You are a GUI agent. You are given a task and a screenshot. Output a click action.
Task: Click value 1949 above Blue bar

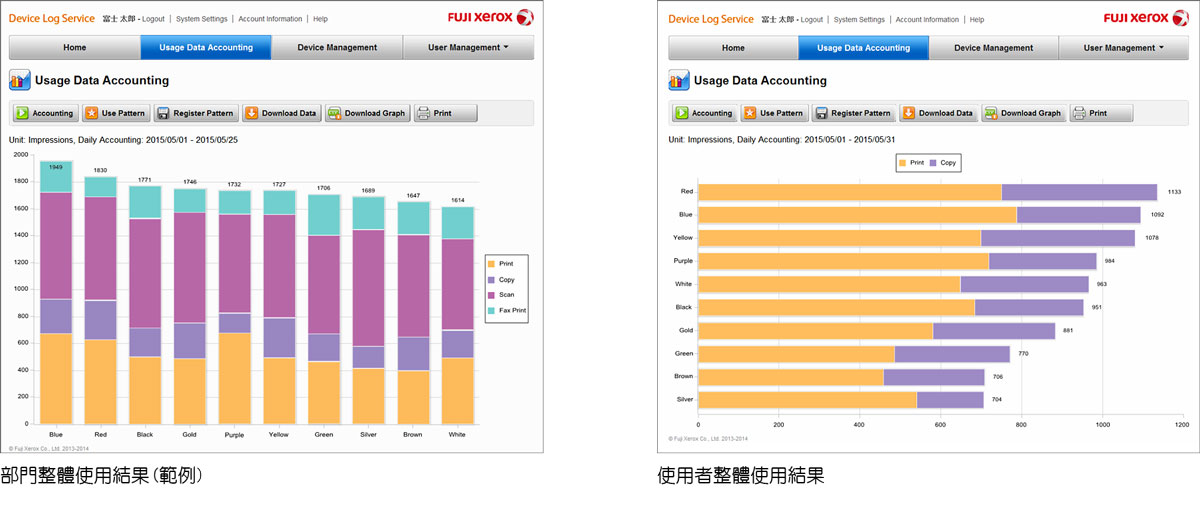[x=56, y=167]
